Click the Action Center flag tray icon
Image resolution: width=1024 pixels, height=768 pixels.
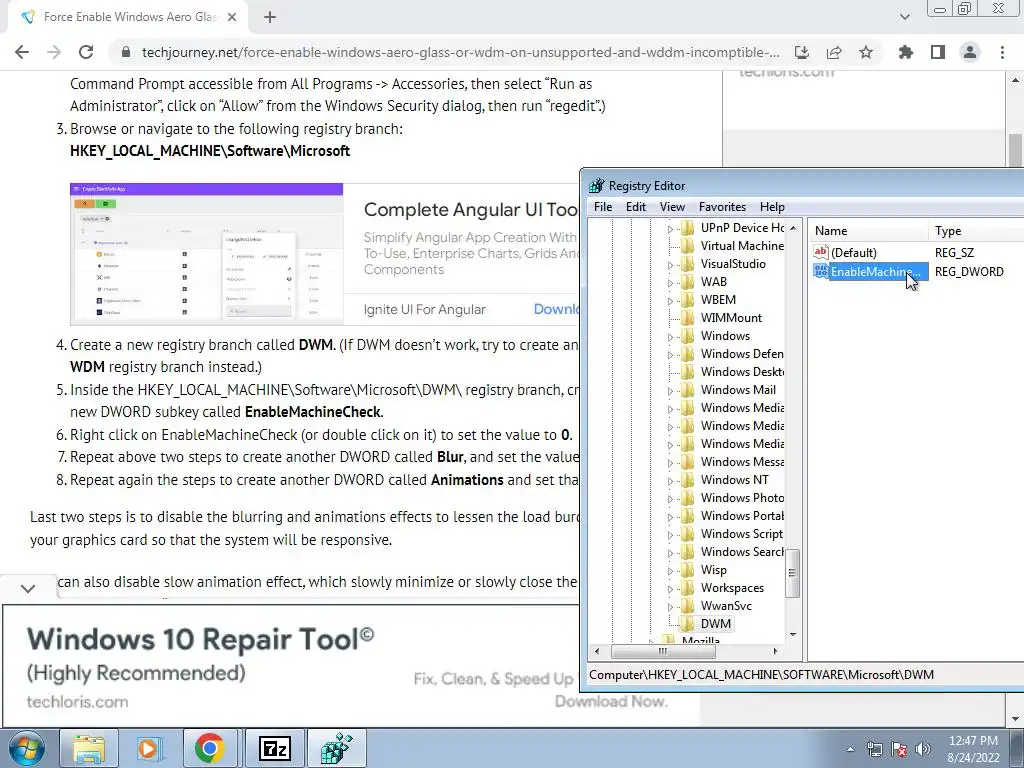[x=899, y=749]
